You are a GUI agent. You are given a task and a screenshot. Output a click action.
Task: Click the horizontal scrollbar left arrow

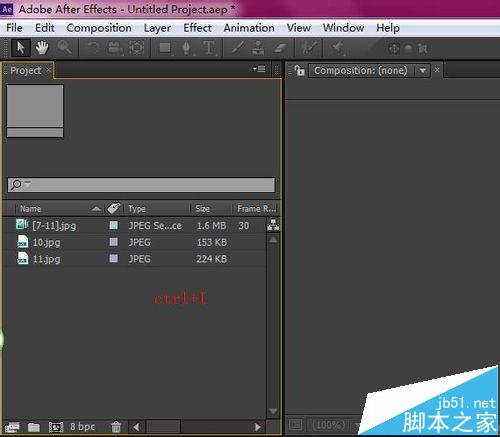[136, 427]
